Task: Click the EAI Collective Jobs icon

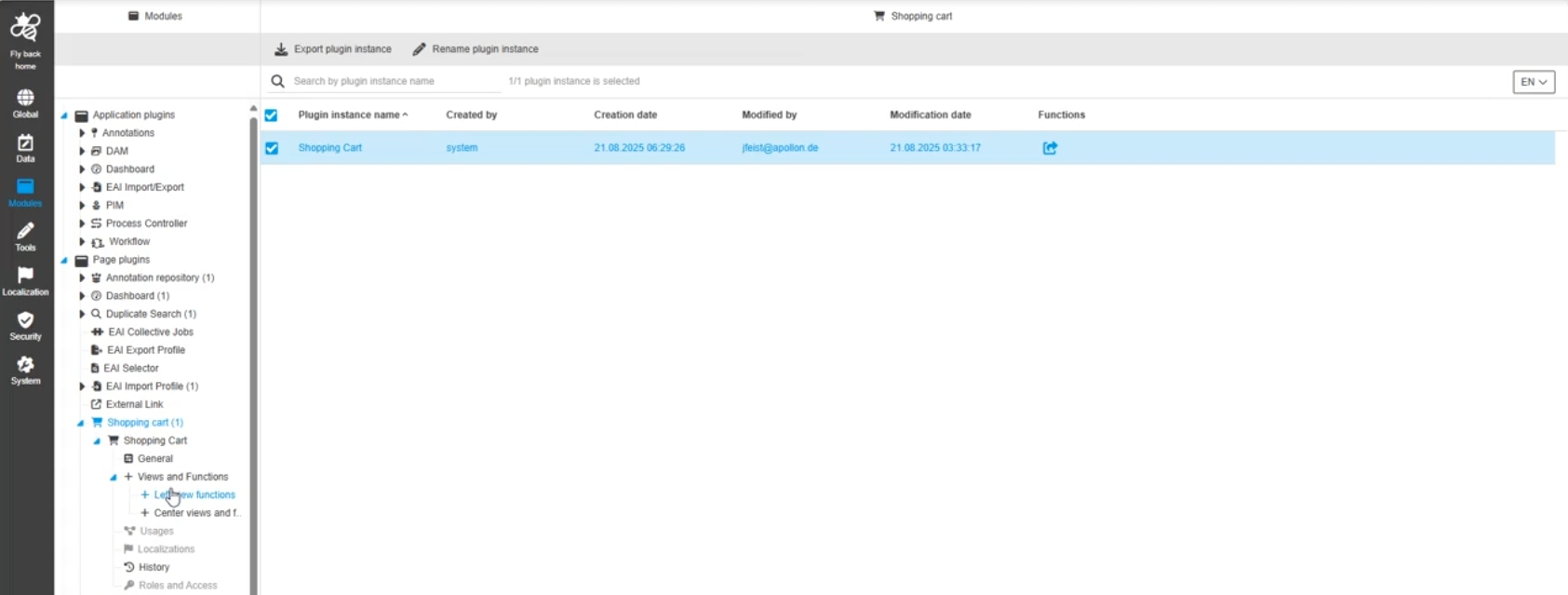Action: click(x=97, y=332)
